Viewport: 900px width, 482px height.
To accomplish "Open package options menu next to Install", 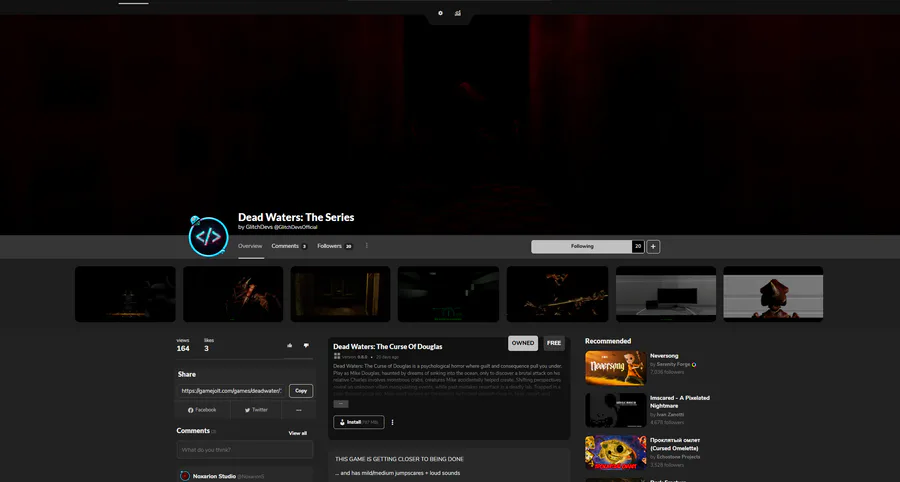I will point(393,422).
